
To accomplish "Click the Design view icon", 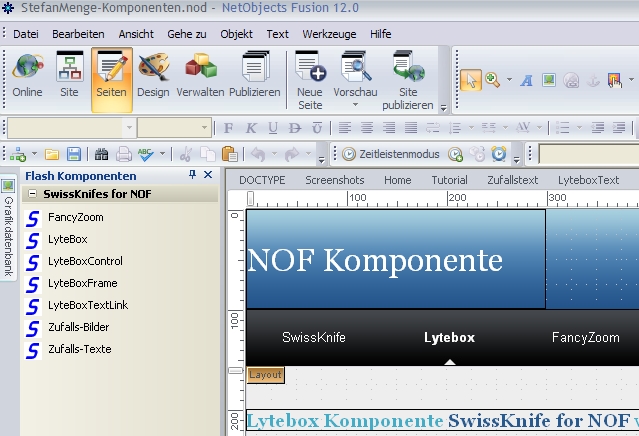I will (153, 76).
